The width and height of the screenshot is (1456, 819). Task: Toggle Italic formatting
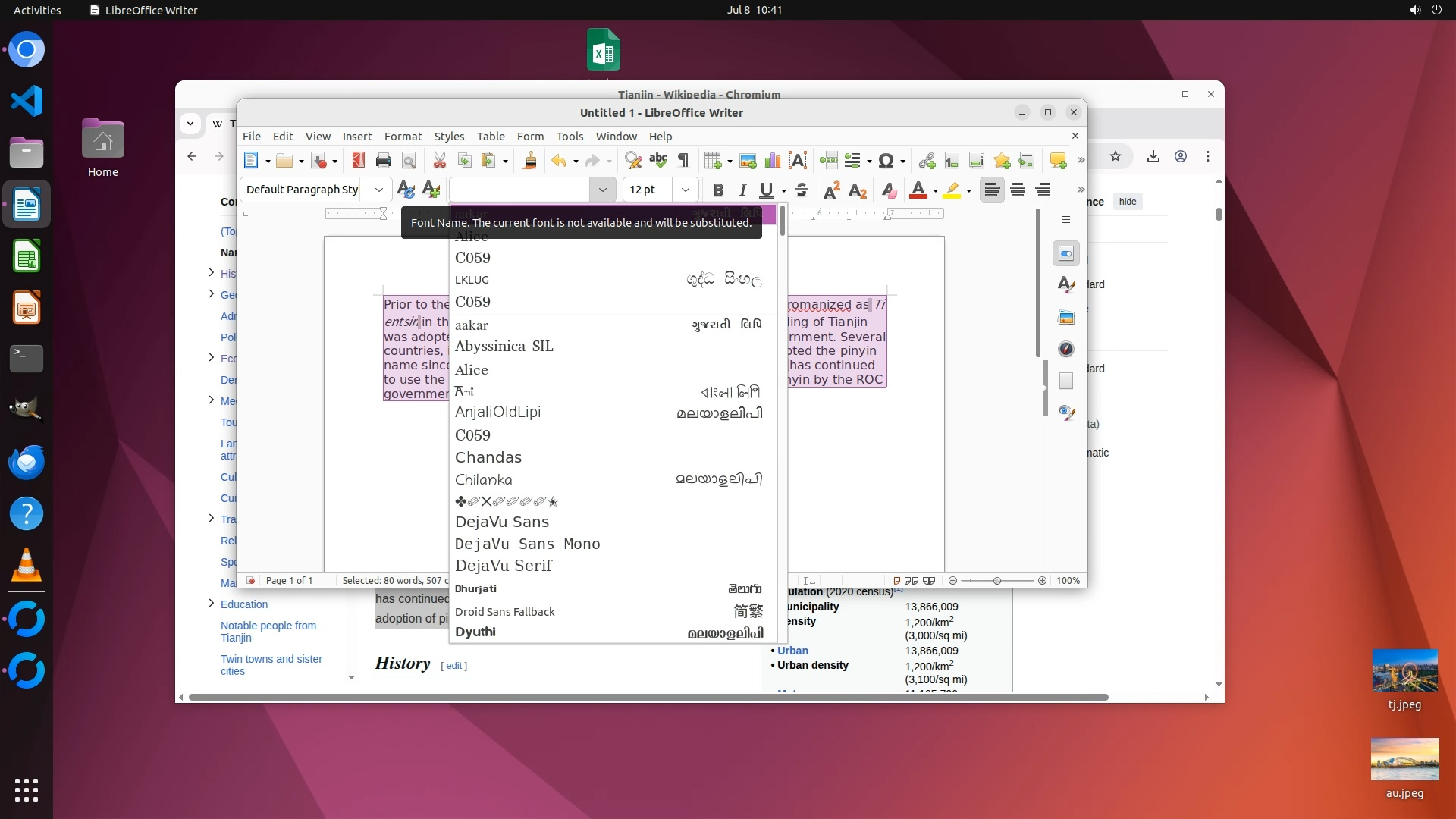click(x=743, y=190)
